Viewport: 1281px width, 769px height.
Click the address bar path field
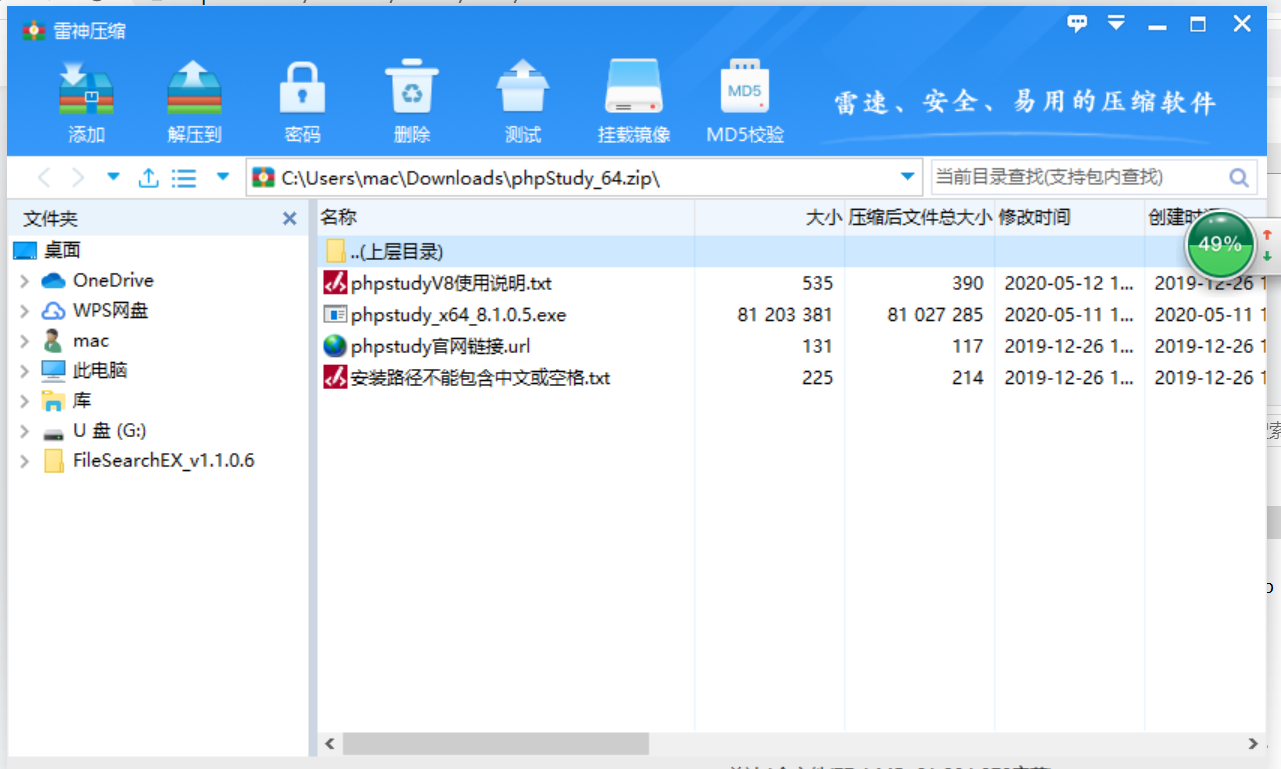(x=585, y=178)
